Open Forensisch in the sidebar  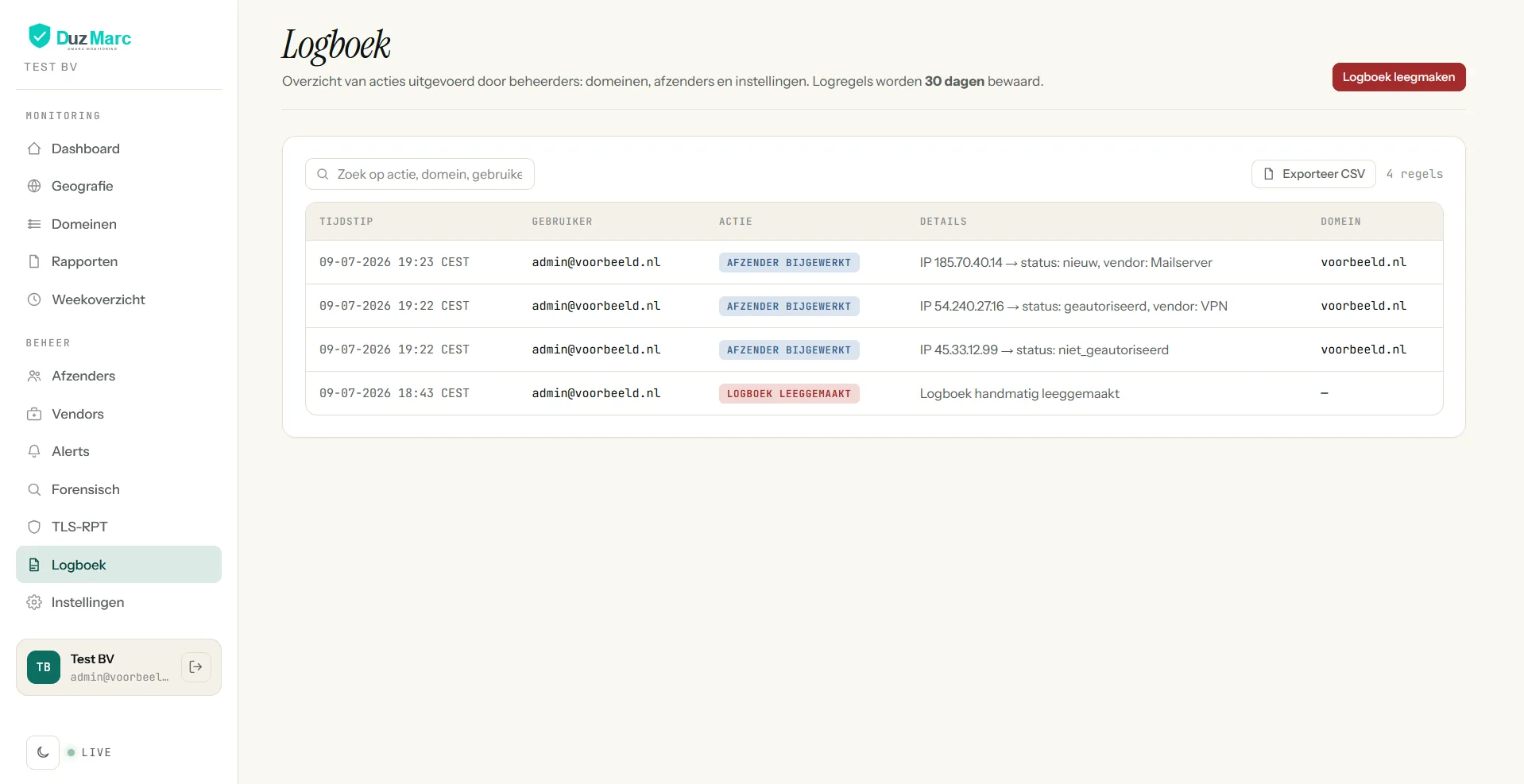(x=118, y=489)
